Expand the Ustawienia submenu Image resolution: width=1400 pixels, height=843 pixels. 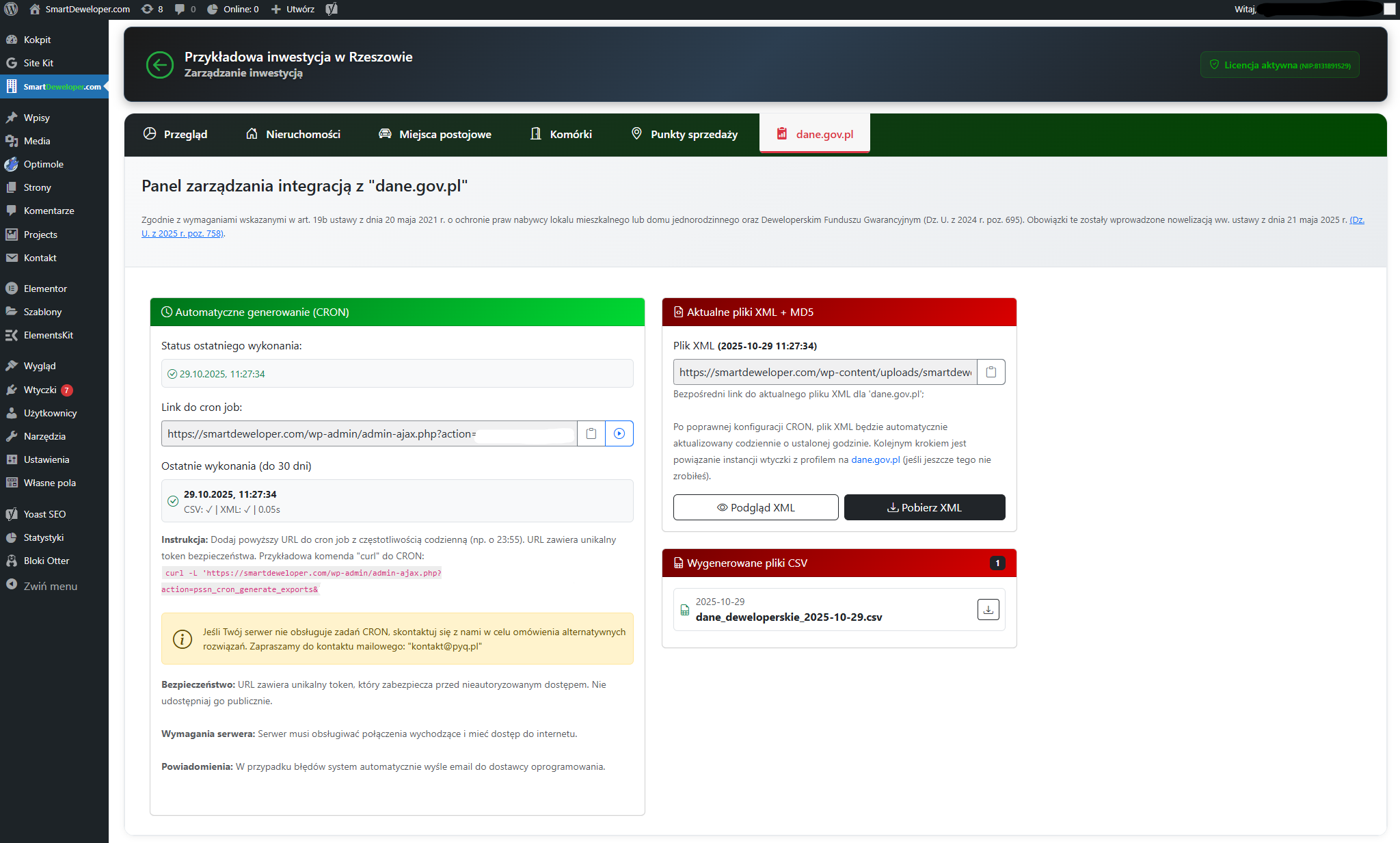coord(45,459)
